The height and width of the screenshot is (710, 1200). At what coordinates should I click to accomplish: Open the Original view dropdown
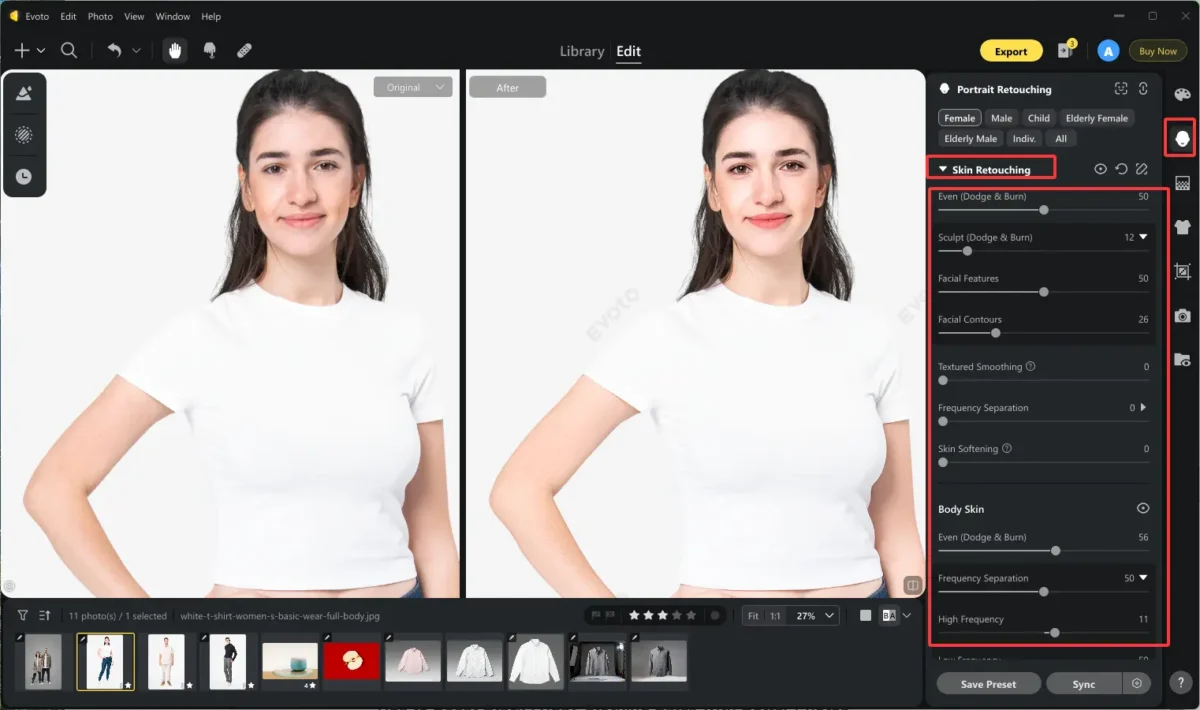(413, 87)
